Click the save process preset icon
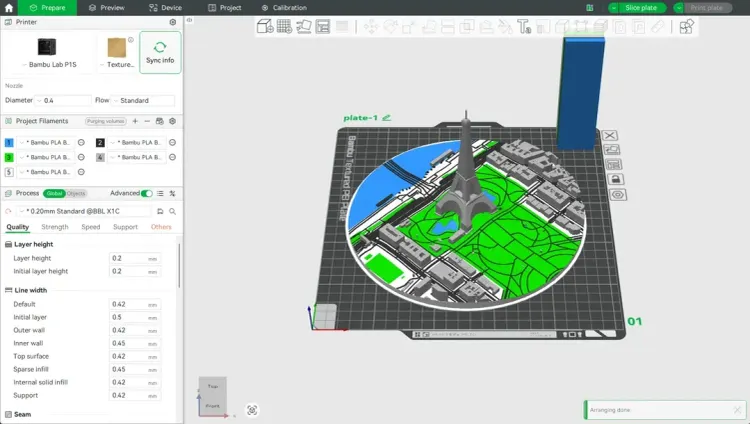The width and height of the screenshot is (750, 424). [x=160, y=211]
